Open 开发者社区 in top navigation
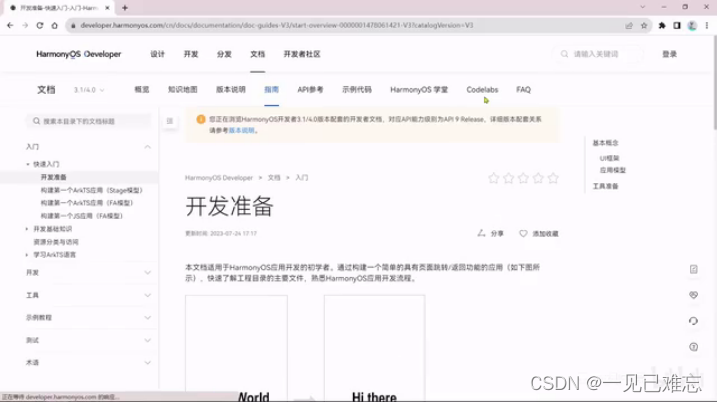The image size is (717, 402). click(x=302, y=54)
